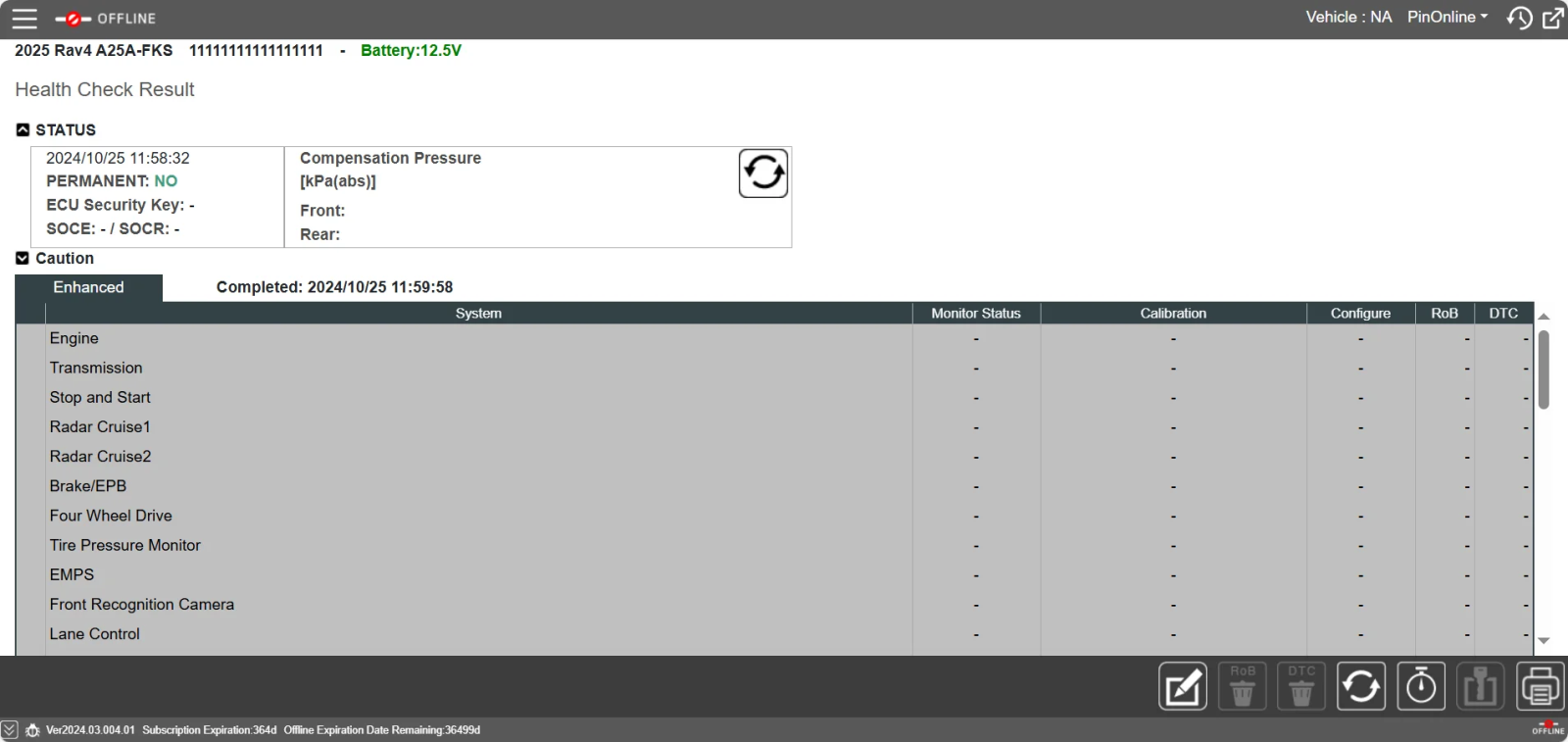Open the Tire Pressure Monitor row

[124, 545]
